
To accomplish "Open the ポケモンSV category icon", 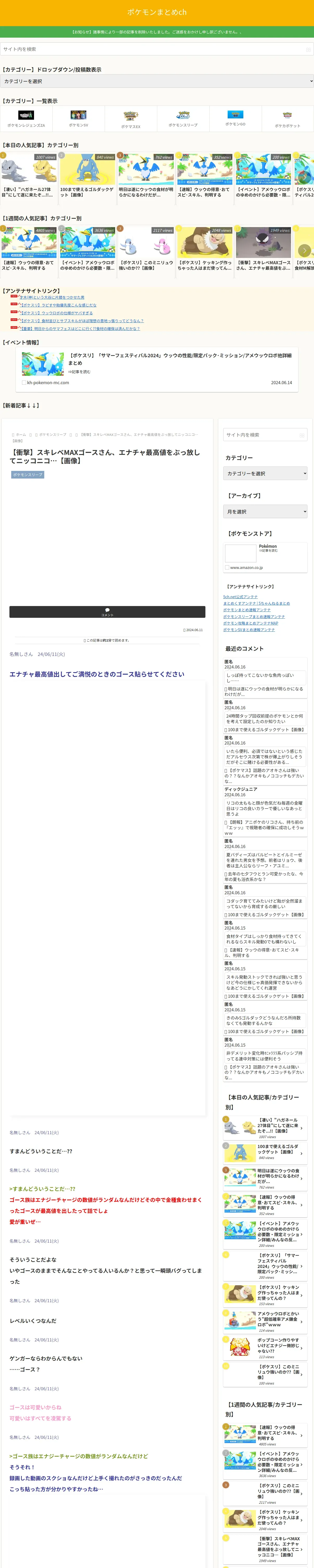I will (79, 114).
